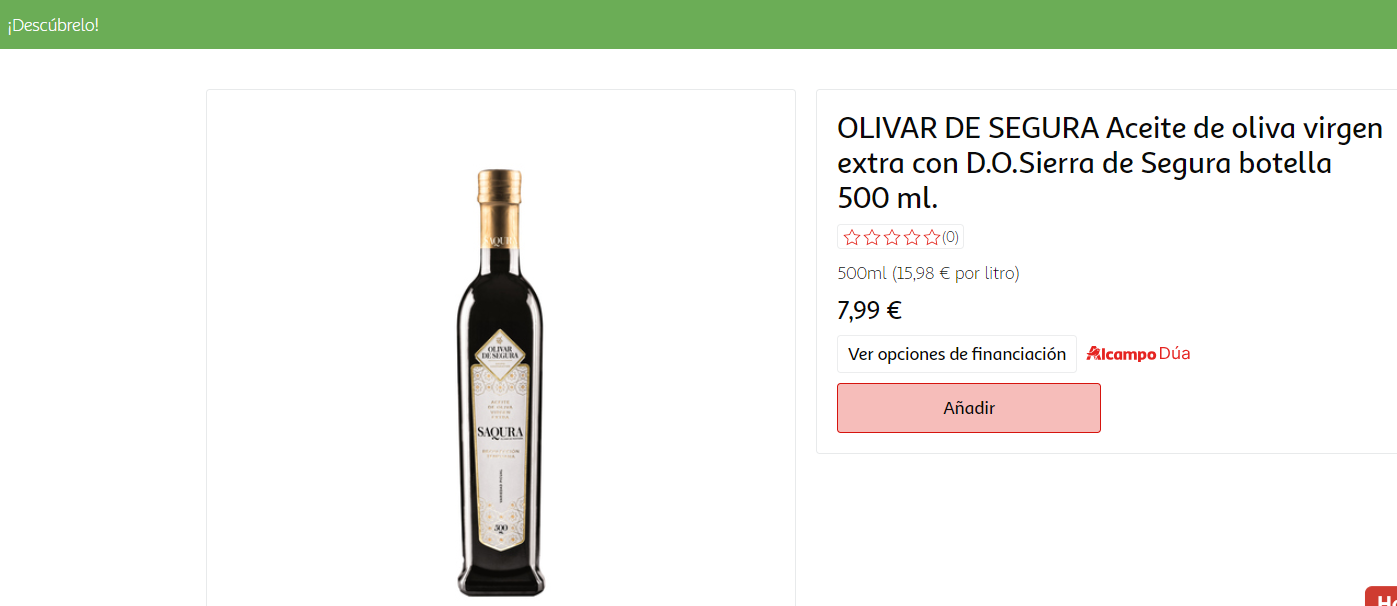Rate product with the first star
This screenshot has width=1397, height=606.
852,237
